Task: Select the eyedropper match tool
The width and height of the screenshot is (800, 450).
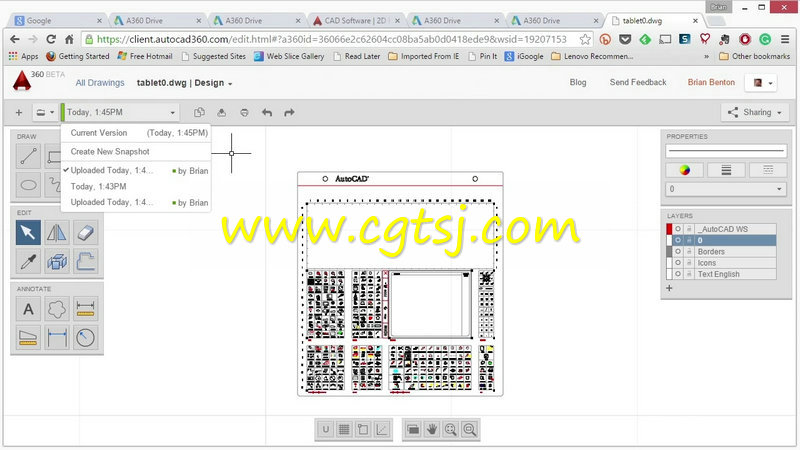Action: click(x=28, y=261)
